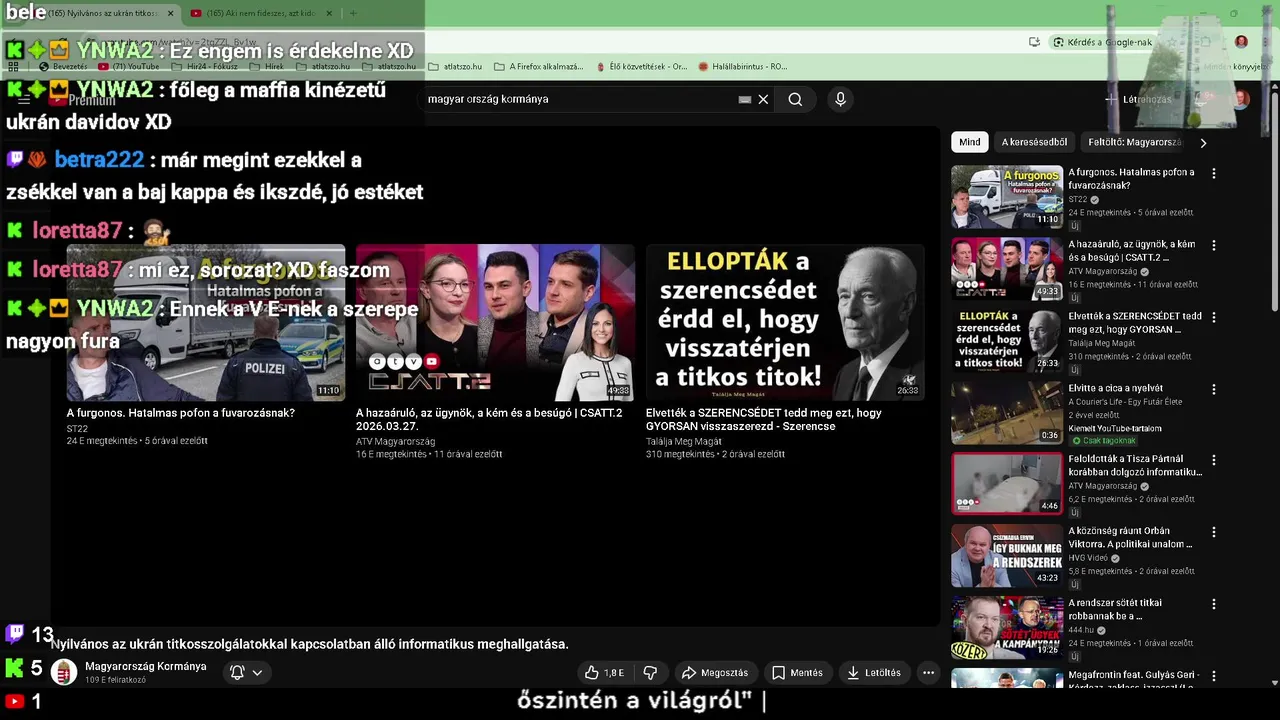
Task: Open the Élő közvetítések bookmark folder
Action: pyautogui.click(x=640, y=66)
